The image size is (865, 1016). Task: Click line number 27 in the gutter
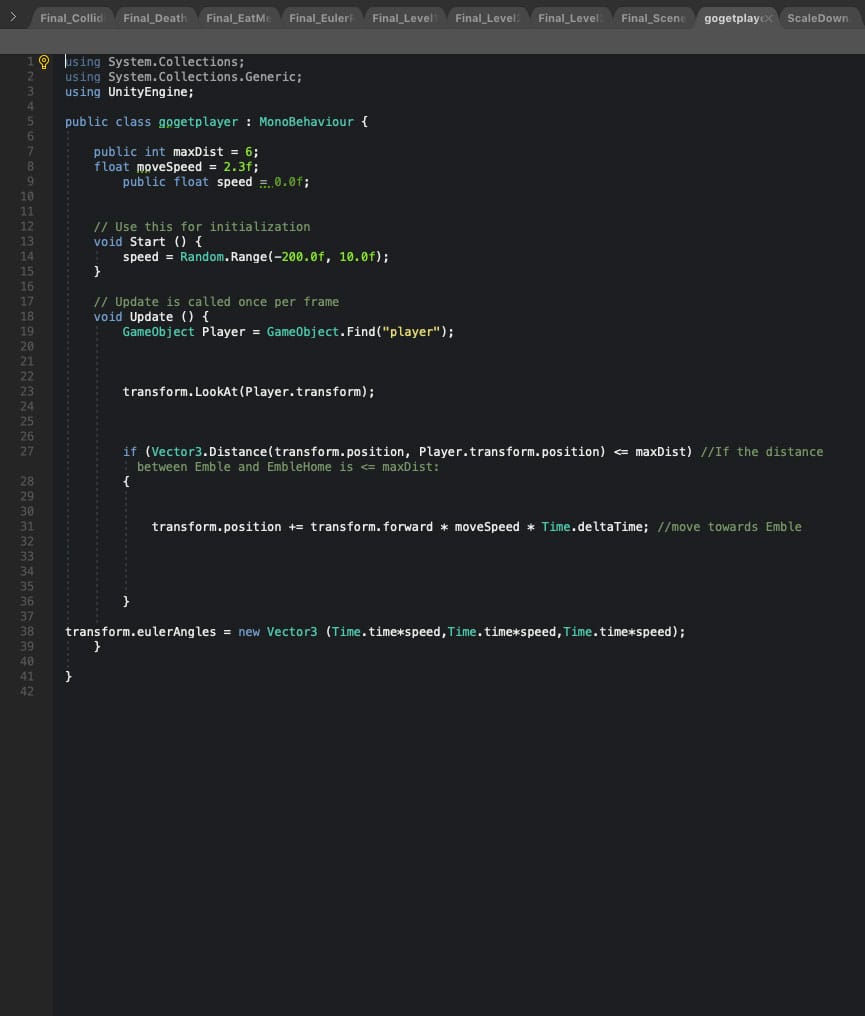pyautogui.click(x=26, y=452)
